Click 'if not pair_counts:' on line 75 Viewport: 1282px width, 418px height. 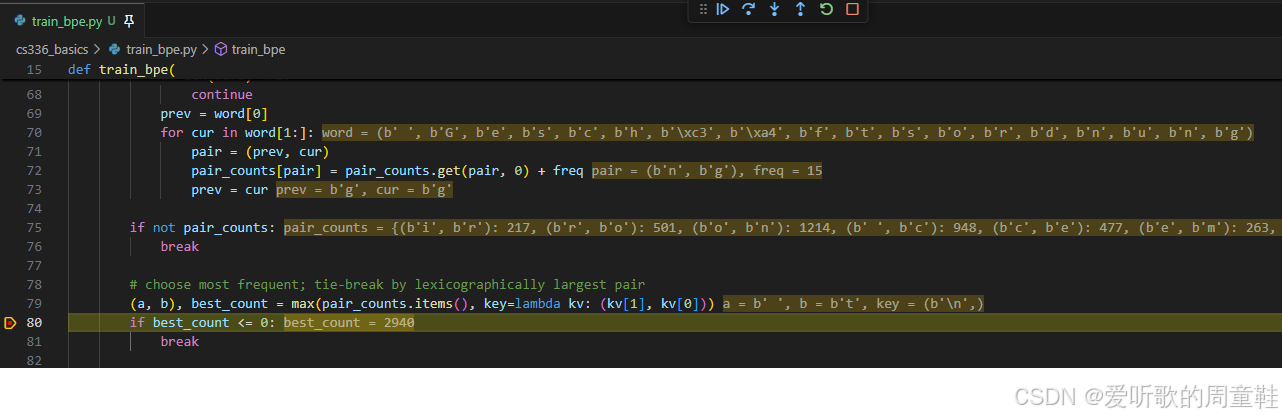202,228
